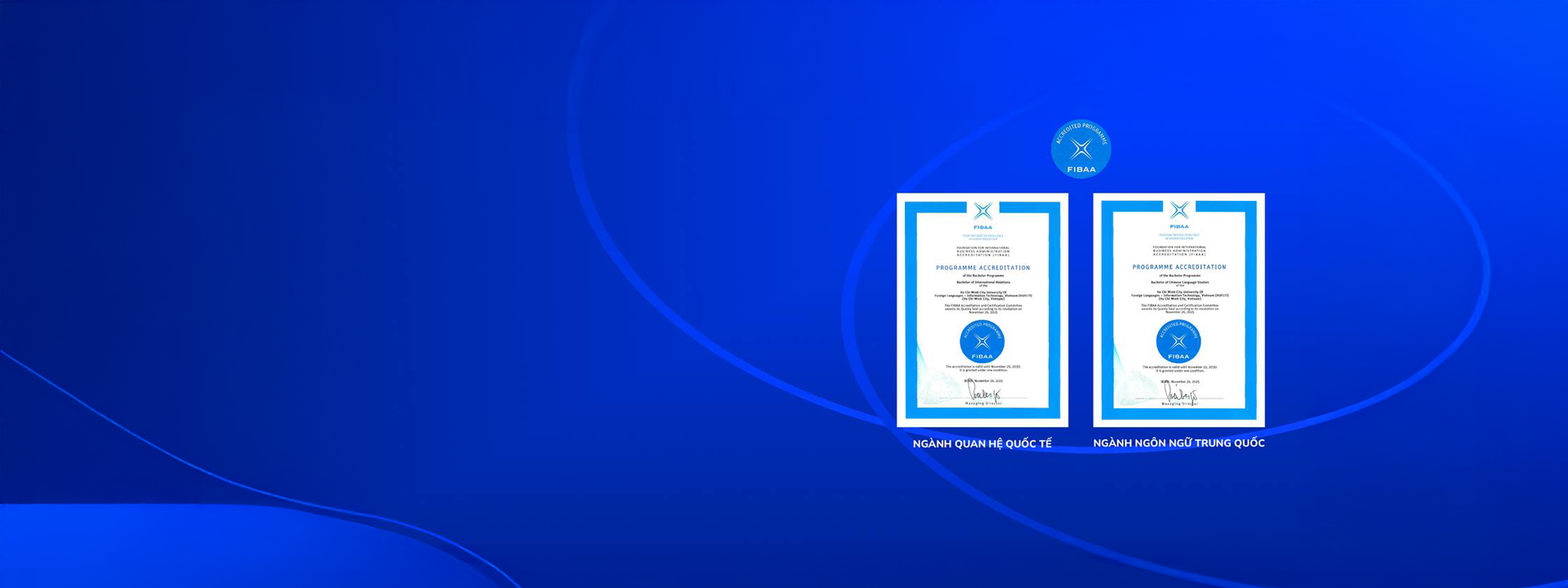
Task: Open the Quan Hệ Quốc Tế certificate image
Action: tap(982, 310)
